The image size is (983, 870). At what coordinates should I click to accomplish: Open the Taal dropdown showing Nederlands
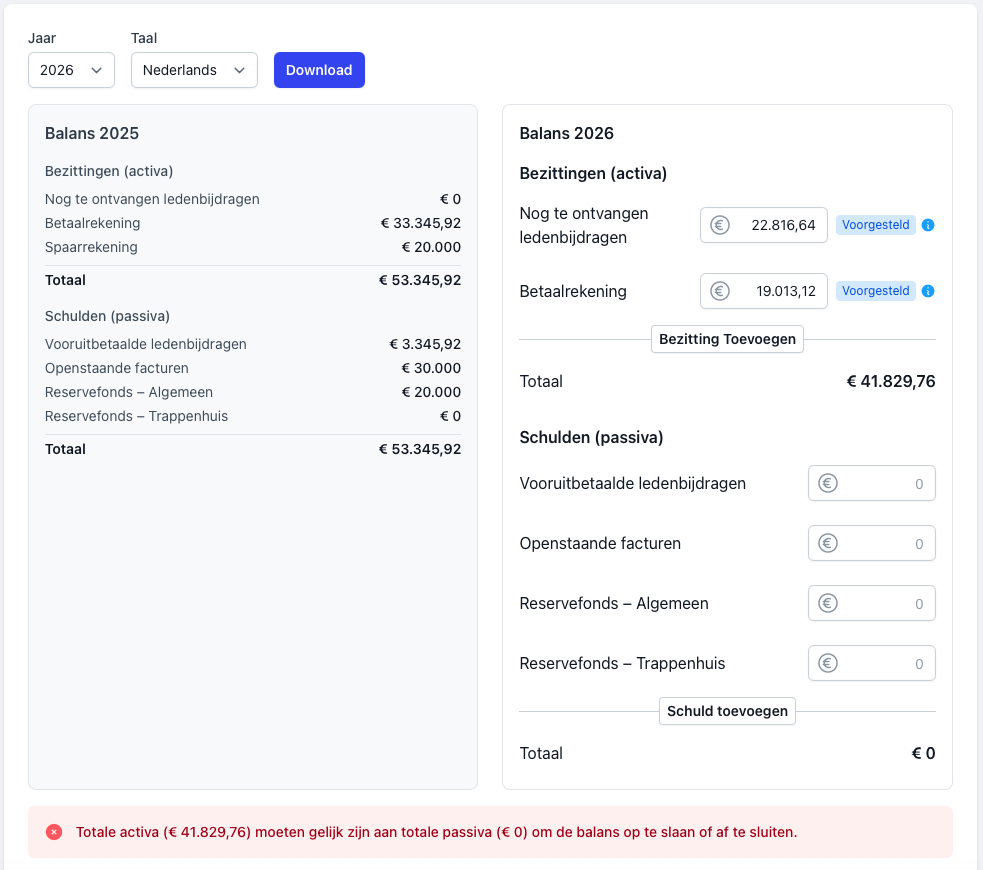194,70
